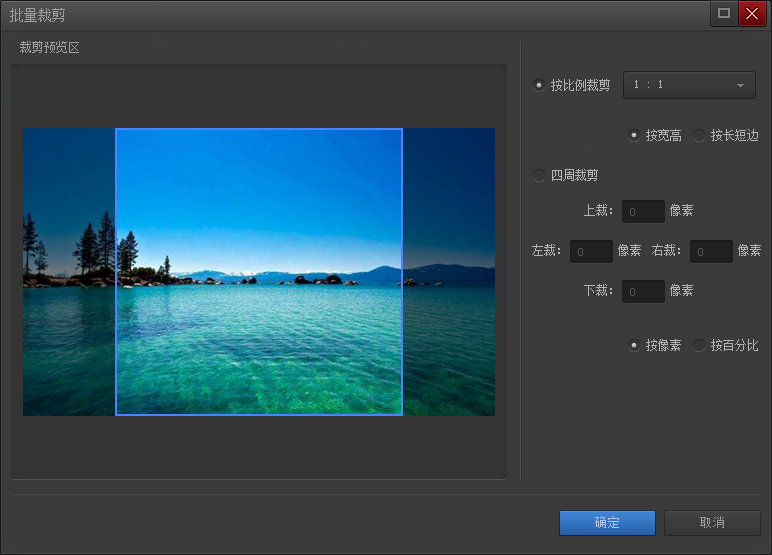Switch units to 按百分比
Image resolution: width=772 pixels, height=555 pixels.
(x=699, y=346)
